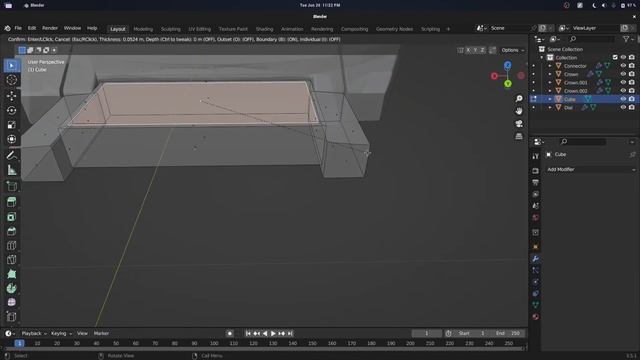Hide the Crown object with eye icon

tap(623, 74)
